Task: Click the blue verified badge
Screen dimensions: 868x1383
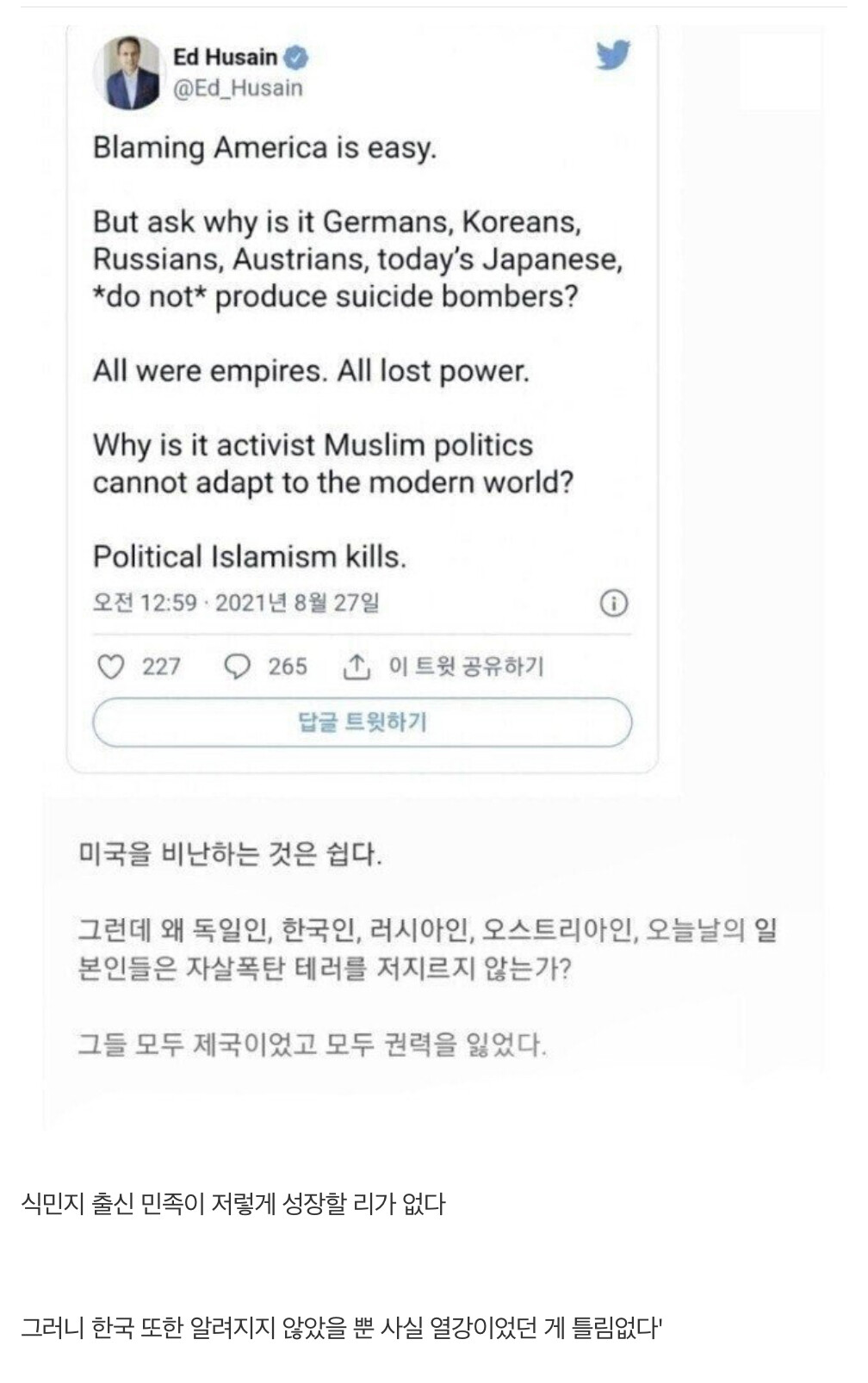Action: [x=296, y=58]
